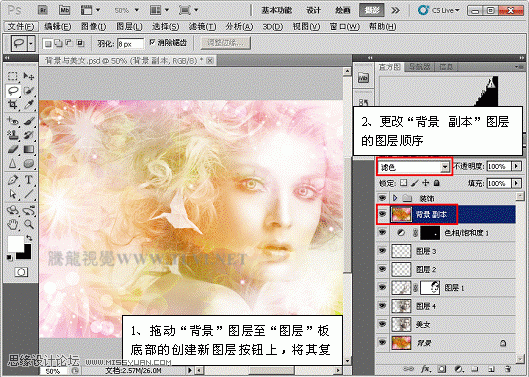This screenshot has height=377, width=529.
Task: Click the create new layer icon
Action: tap(491, 369)
